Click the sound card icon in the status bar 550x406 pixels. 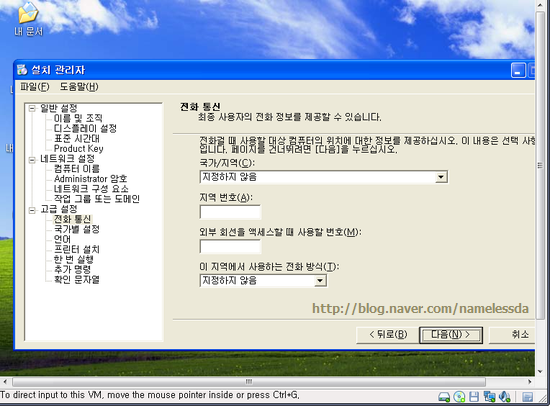click(504, 397)
